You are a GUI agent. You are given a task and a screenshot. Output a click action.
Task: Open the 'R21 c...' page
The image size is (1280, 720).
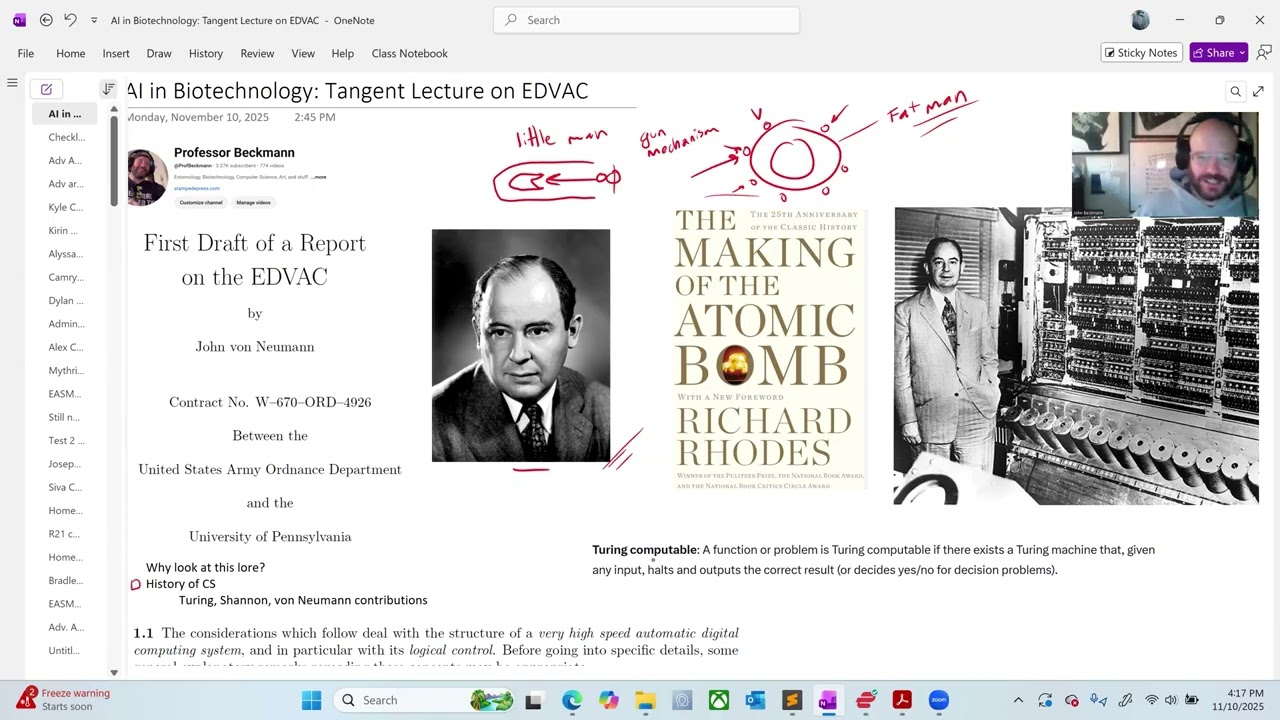[64, 534]
